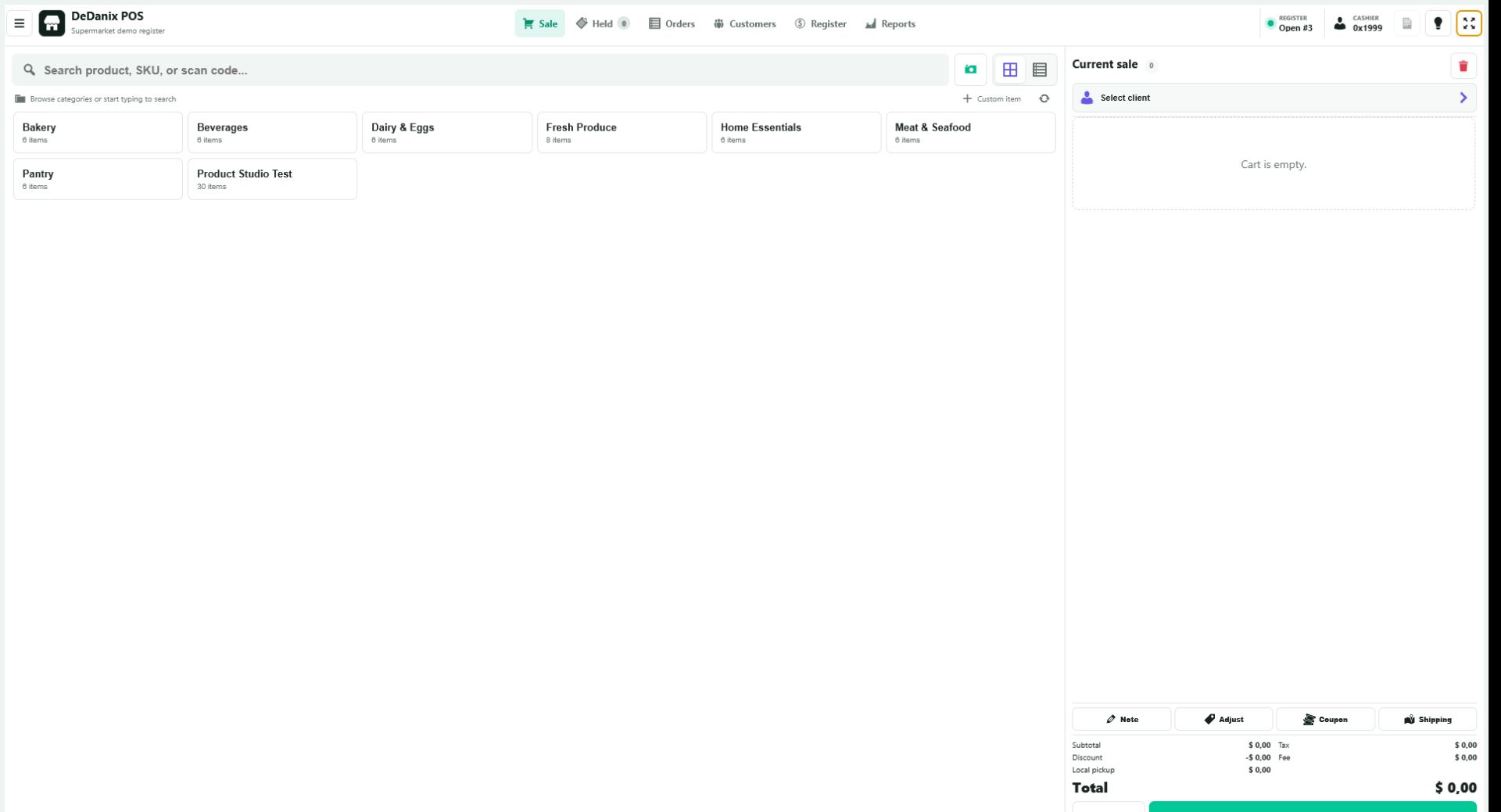Refresh the product catalog
This screenshot has width=1501, height=812.
click(1044, 98)
